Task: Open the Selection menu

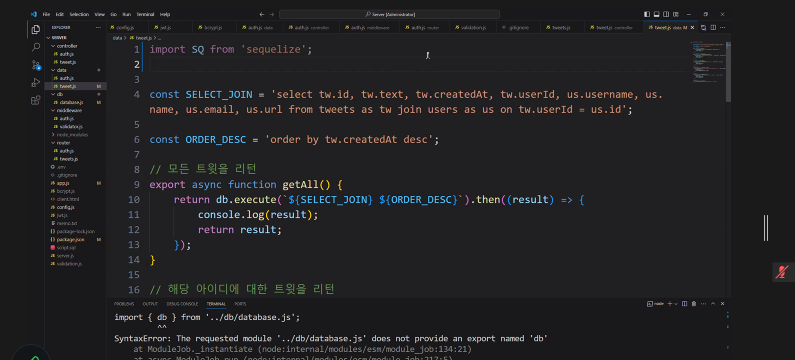Action: tap(79, 14)
